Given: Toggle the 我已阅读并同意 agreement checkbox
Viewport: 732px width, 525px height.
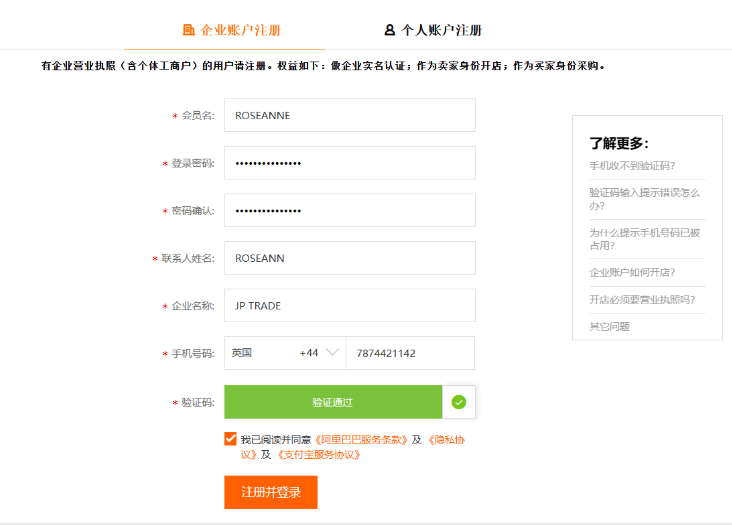Looking at the screenshot, I should [x=230, y=439].
